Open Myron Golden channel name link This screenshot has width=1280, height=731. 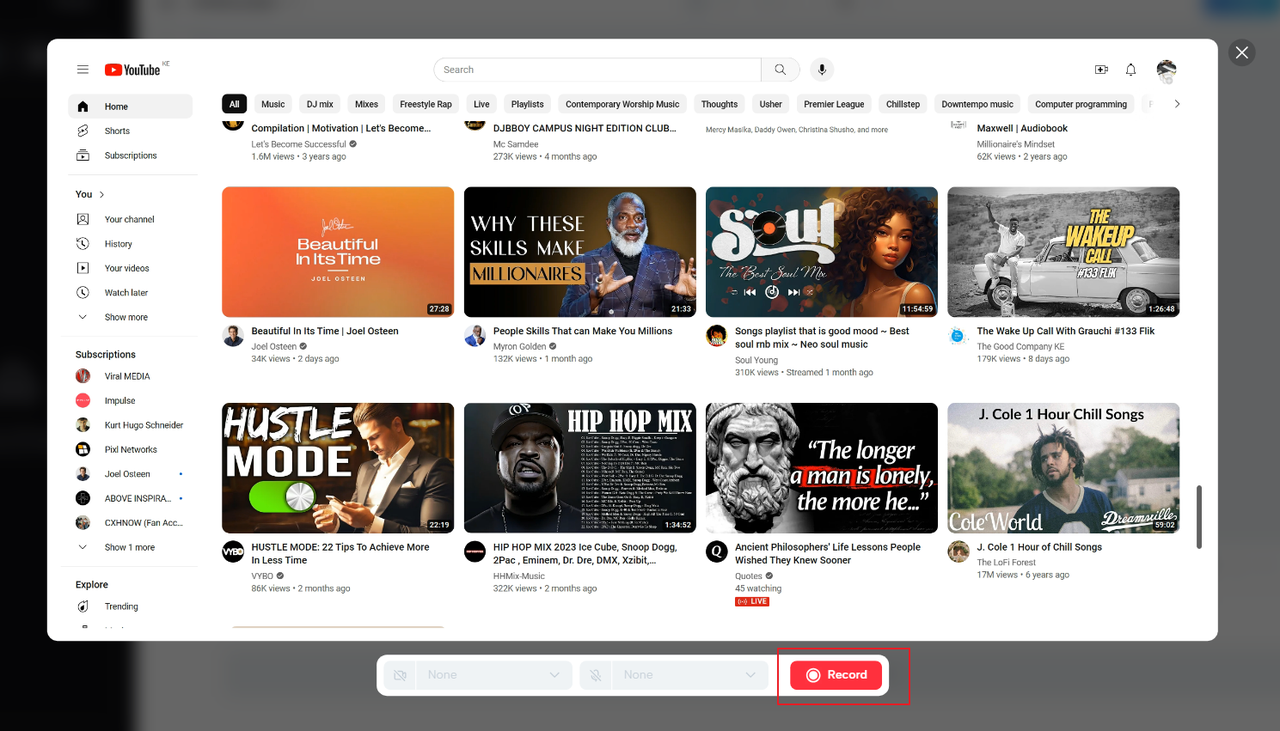519,346
